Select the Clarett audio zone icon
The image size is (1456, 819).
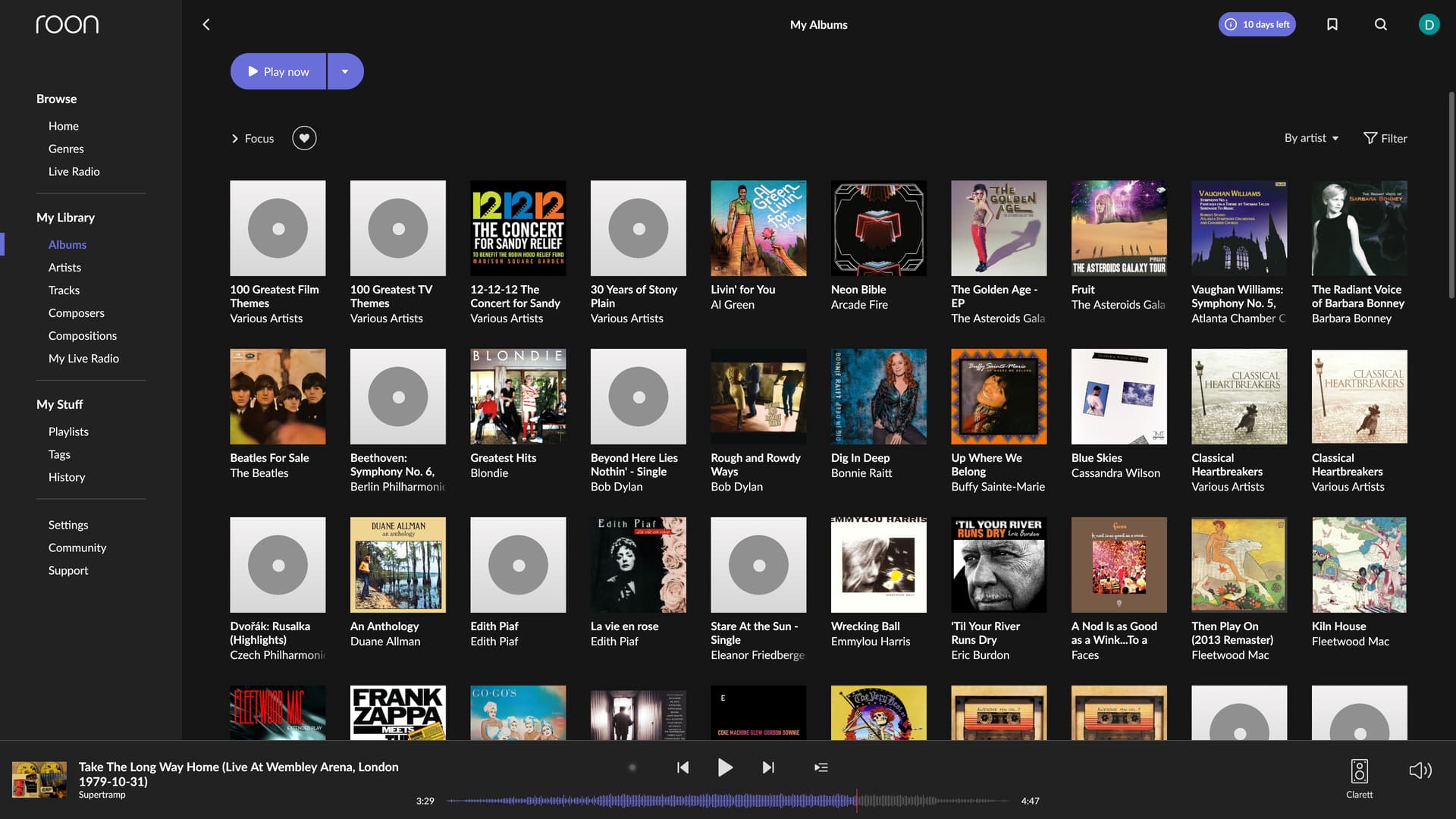tap(1359, 772)
